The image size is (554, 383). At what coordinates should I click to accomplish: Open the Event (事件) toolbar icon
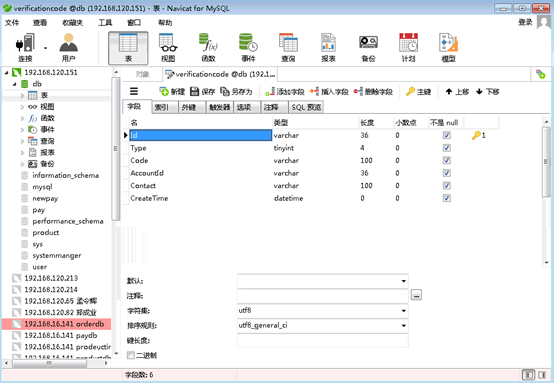[x=248, y=47]
